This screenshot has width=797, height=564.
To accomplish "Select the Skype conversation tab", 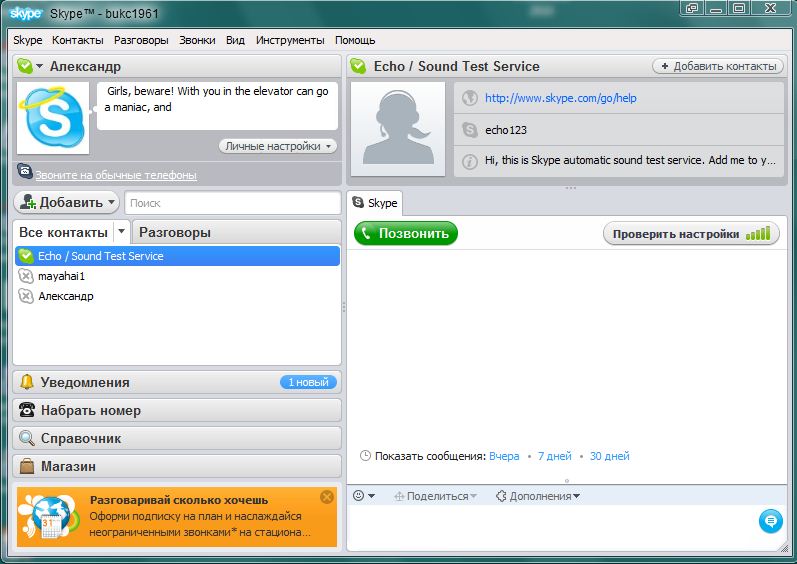I will (x=375, y=203).
